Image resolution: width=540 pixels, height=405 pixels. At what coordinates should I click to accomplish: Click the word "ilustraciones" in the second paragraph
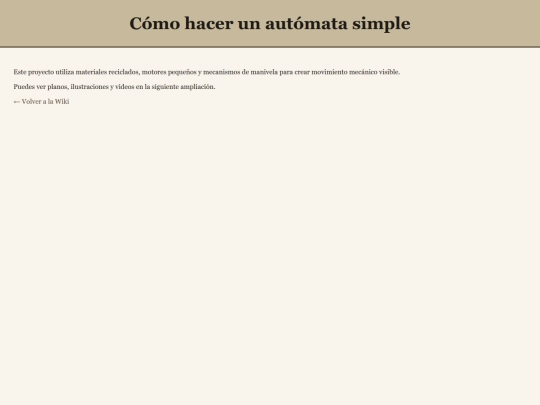tap(90, 86)
